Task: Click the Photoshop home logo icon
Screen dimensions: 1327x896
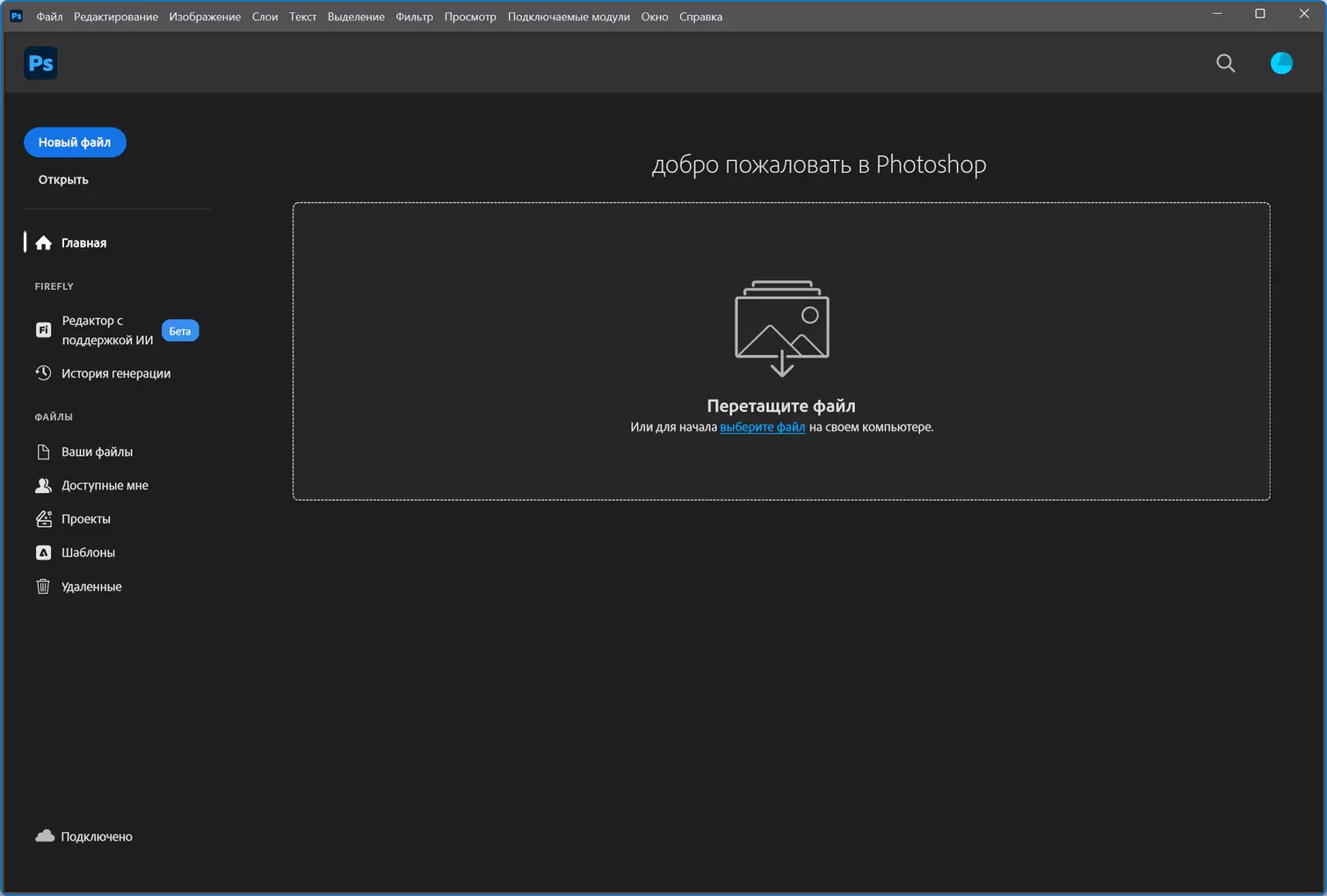Action: pos(40,63)
